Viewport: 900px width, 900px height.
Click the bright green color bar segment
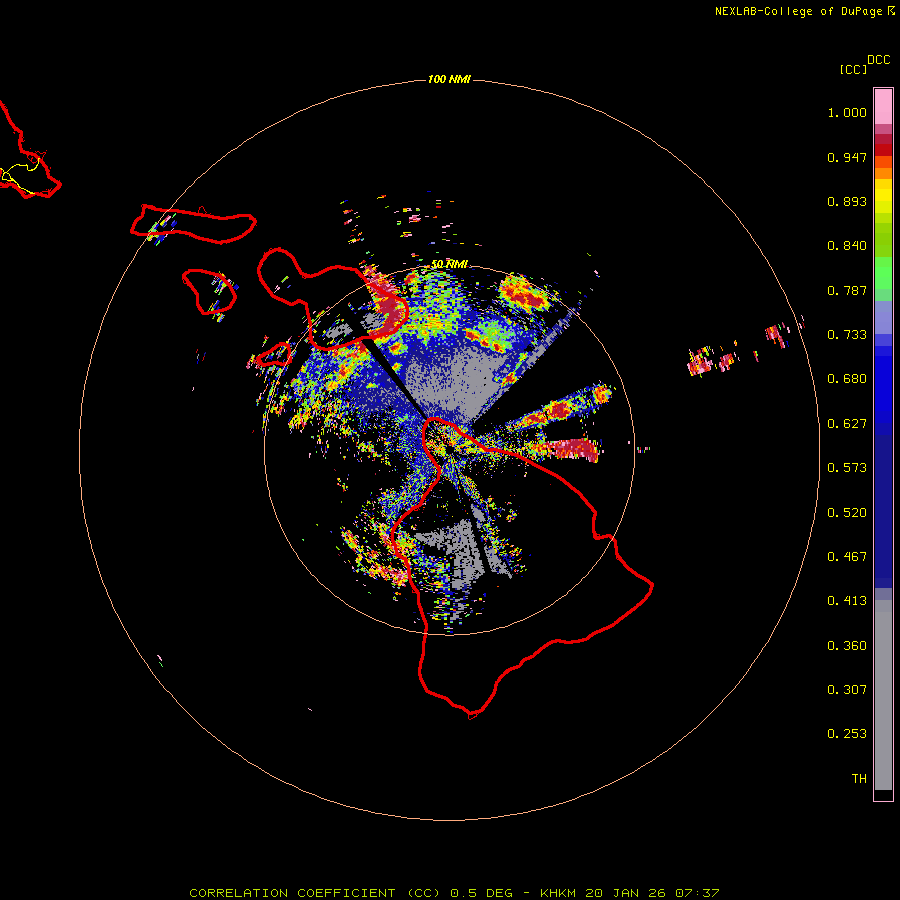[883, 273]
